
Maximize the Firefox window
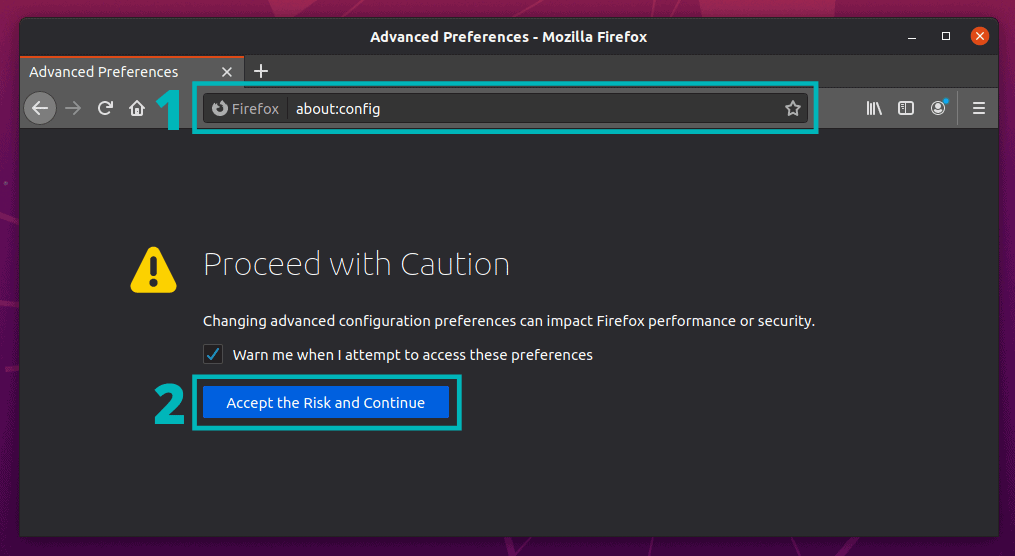(x=946, y=36)
